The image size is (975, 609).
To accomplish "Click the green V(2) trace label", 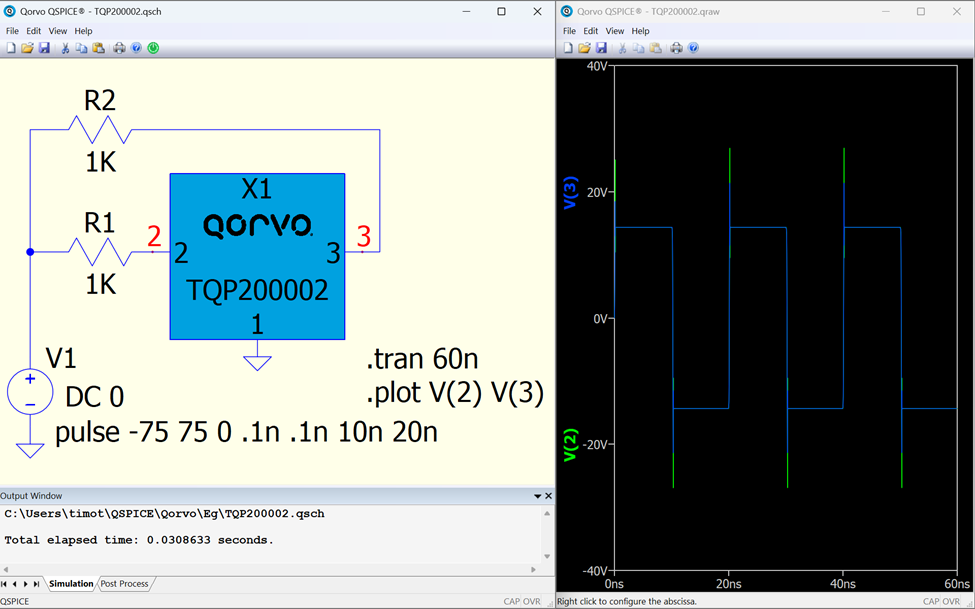I will [x=570, y=445].
